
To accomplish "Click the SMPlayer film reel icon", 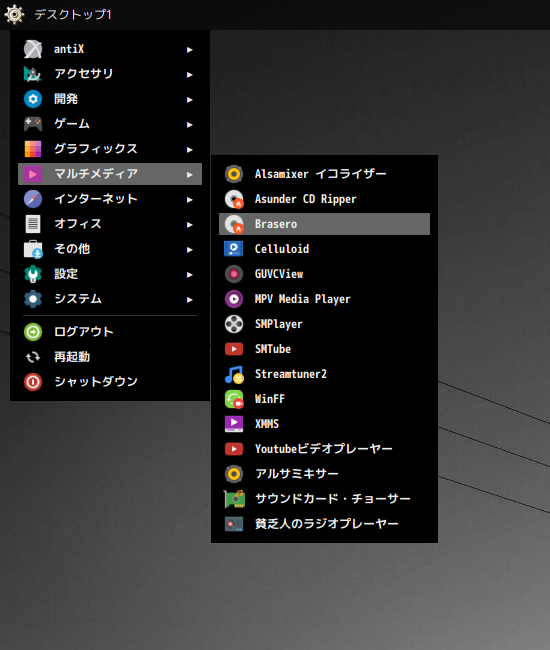I will [x=234, y=324].
